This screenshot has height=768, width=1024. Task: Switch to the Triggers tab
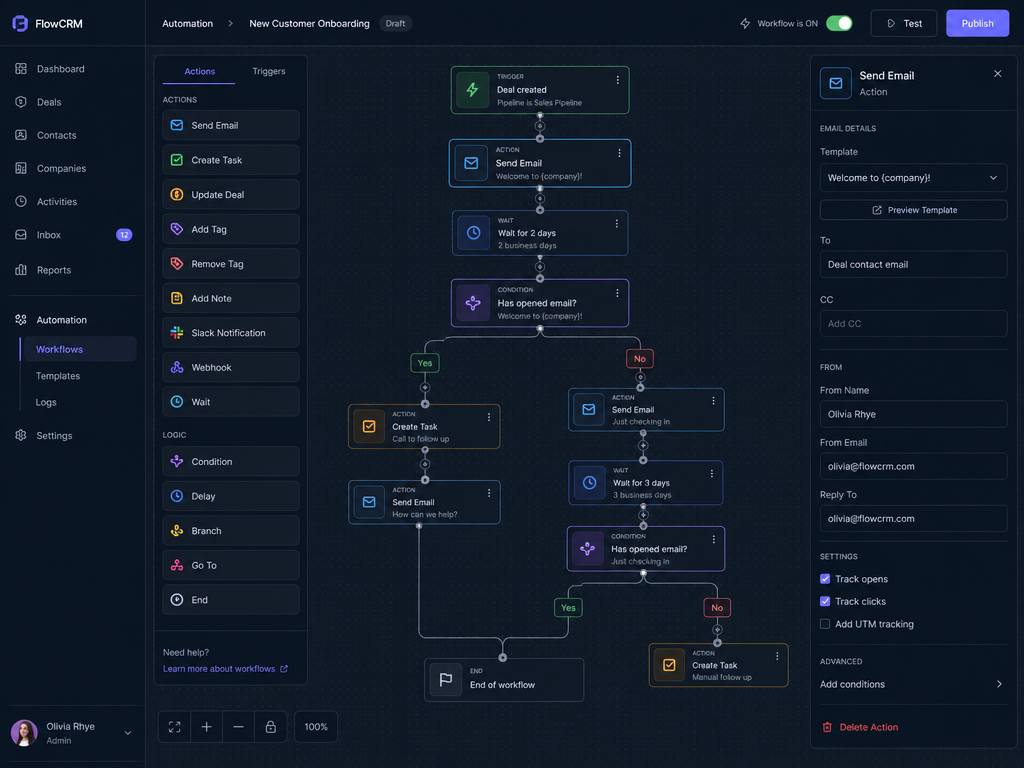pos(269,71)
